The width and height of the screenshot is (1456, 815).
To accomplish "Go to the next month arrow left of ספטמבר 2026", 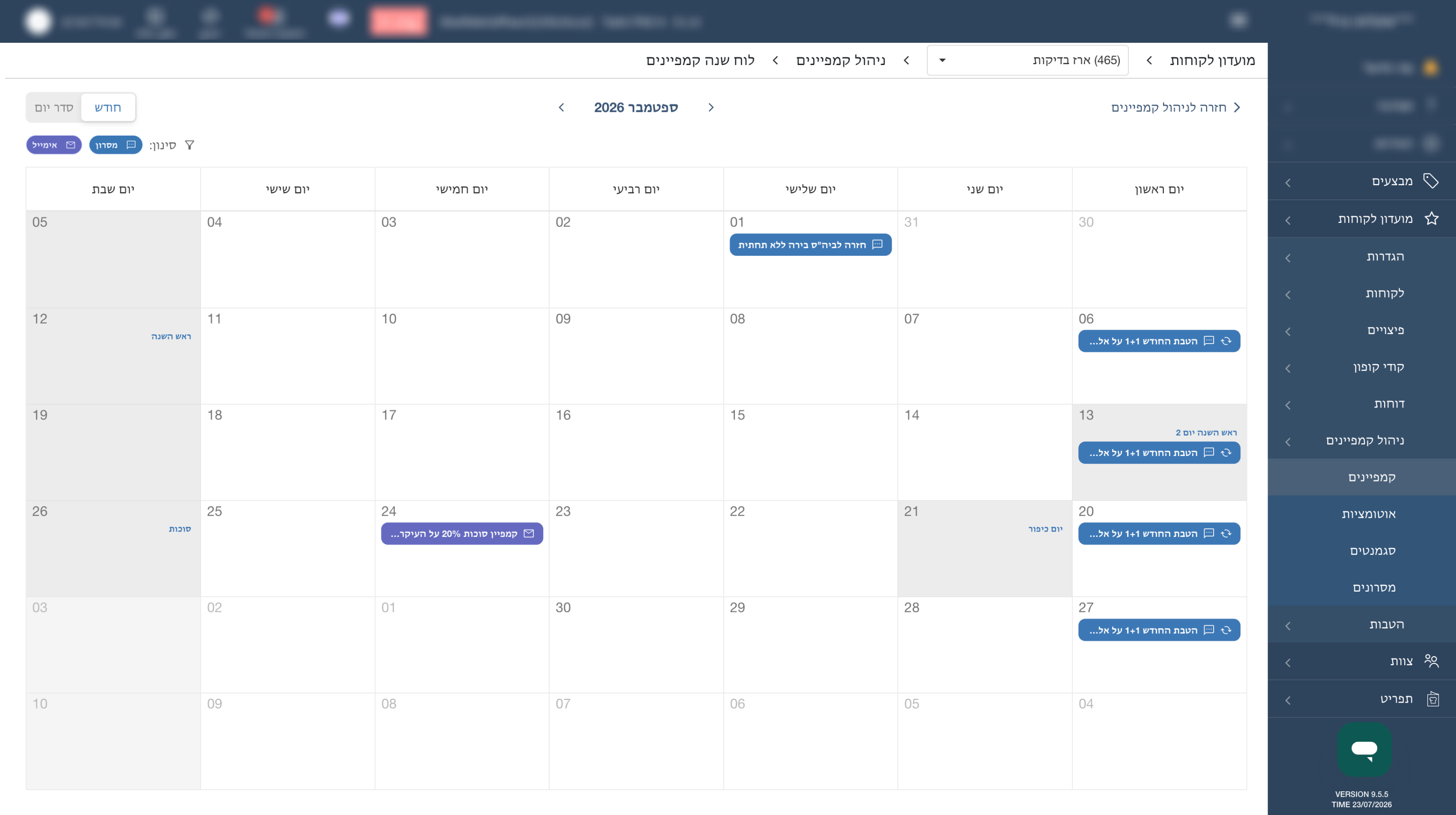I will tap(561, 107).
